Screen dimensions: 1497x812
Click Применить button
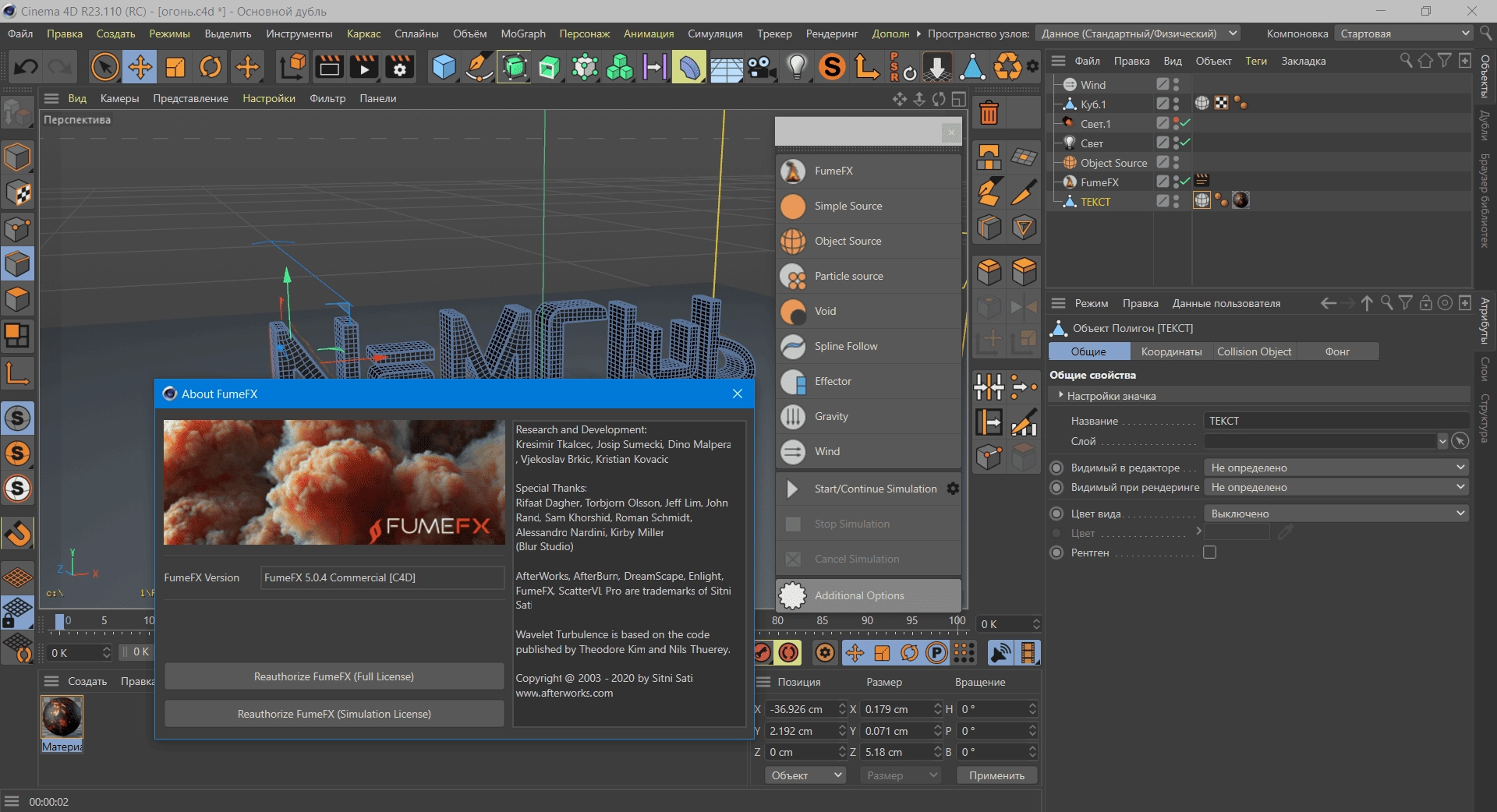(996, 775)
